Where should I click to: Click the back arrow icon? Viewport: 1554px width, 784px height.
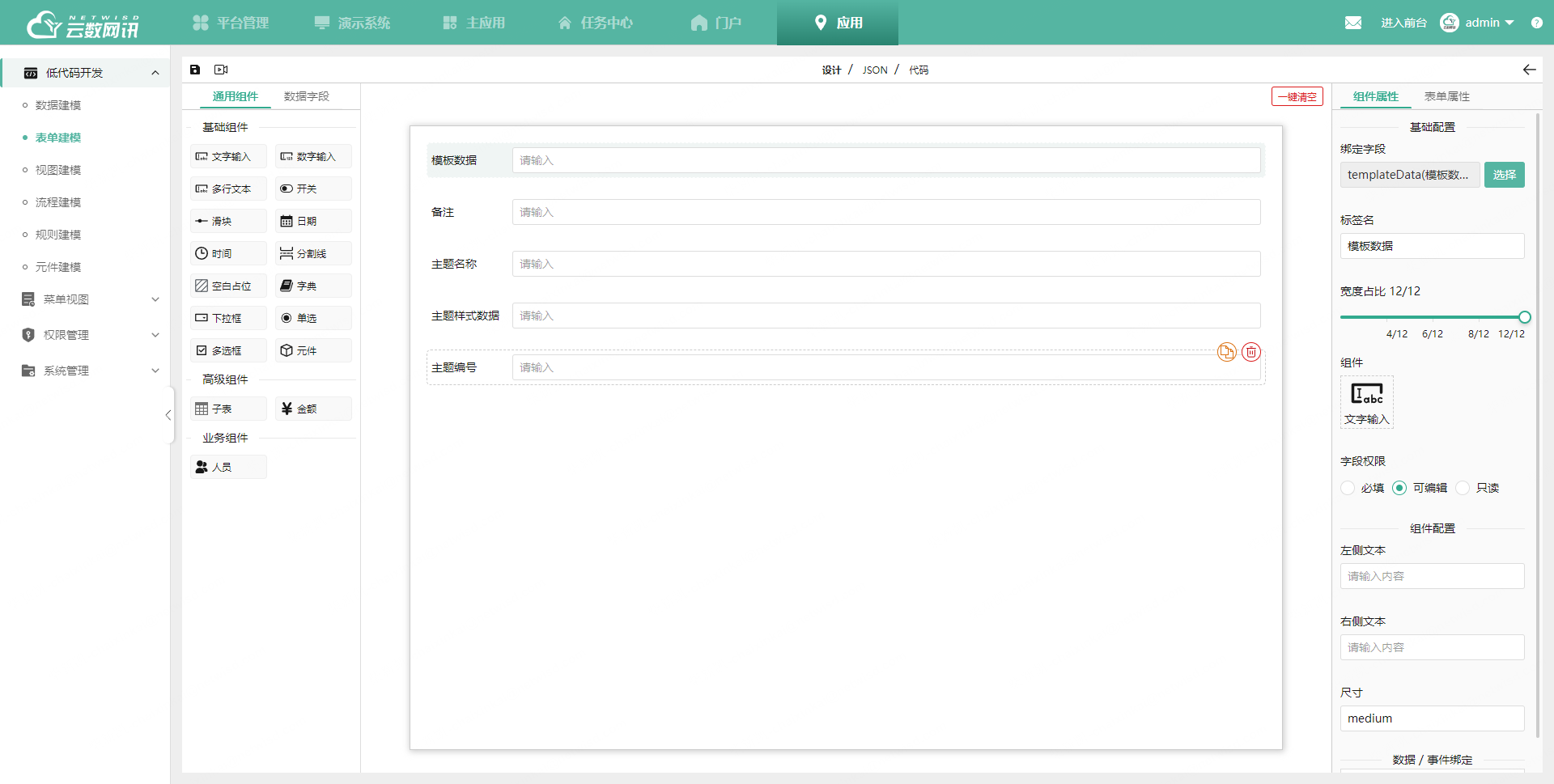click(x=1529, y=70)
